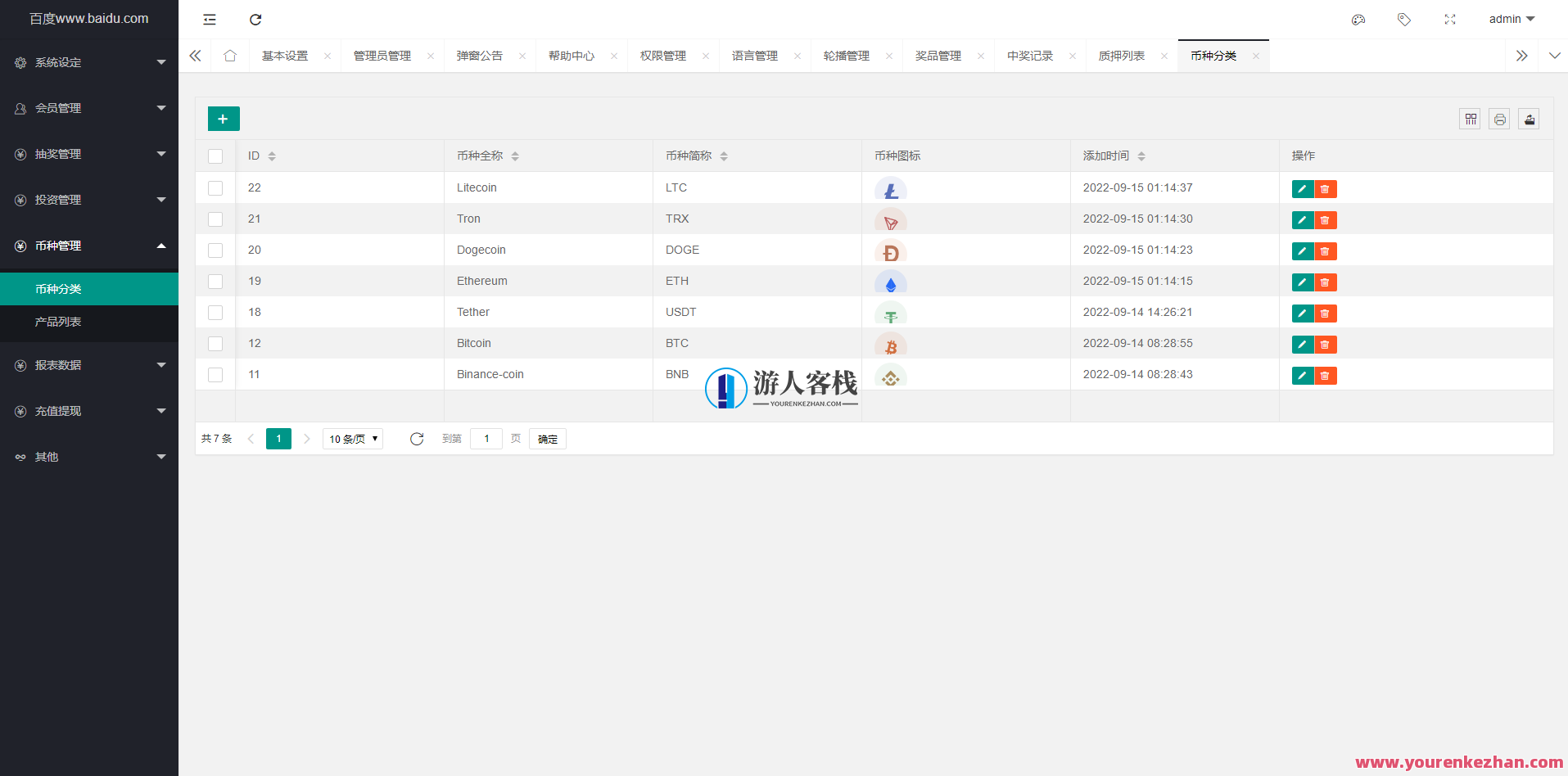Click the tag icon in the top bar
This screenshot has width=1568, height=776.
click(1404, 19)
